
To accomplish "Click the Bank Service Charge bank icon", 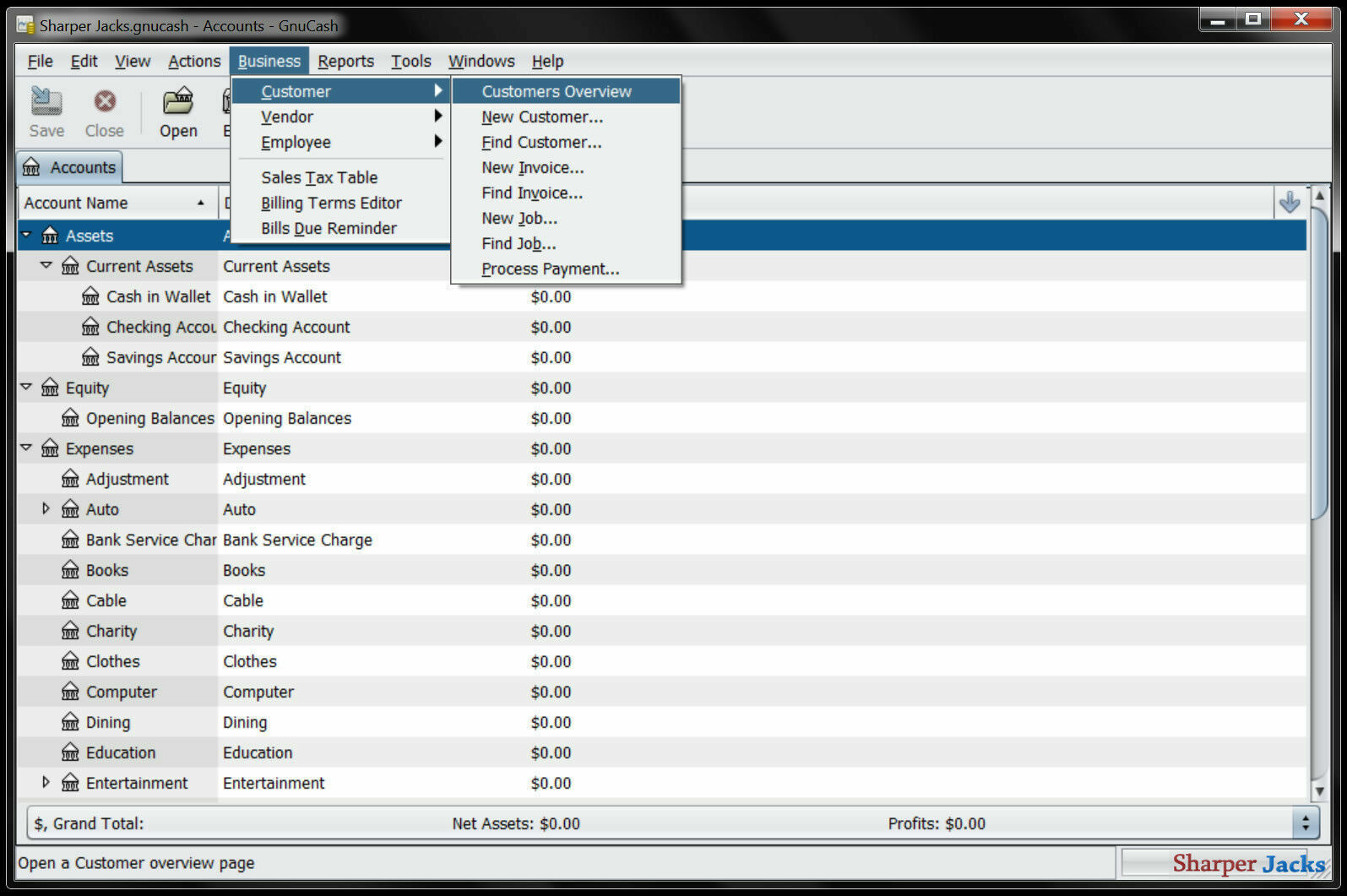I will [x=70, y=540].
